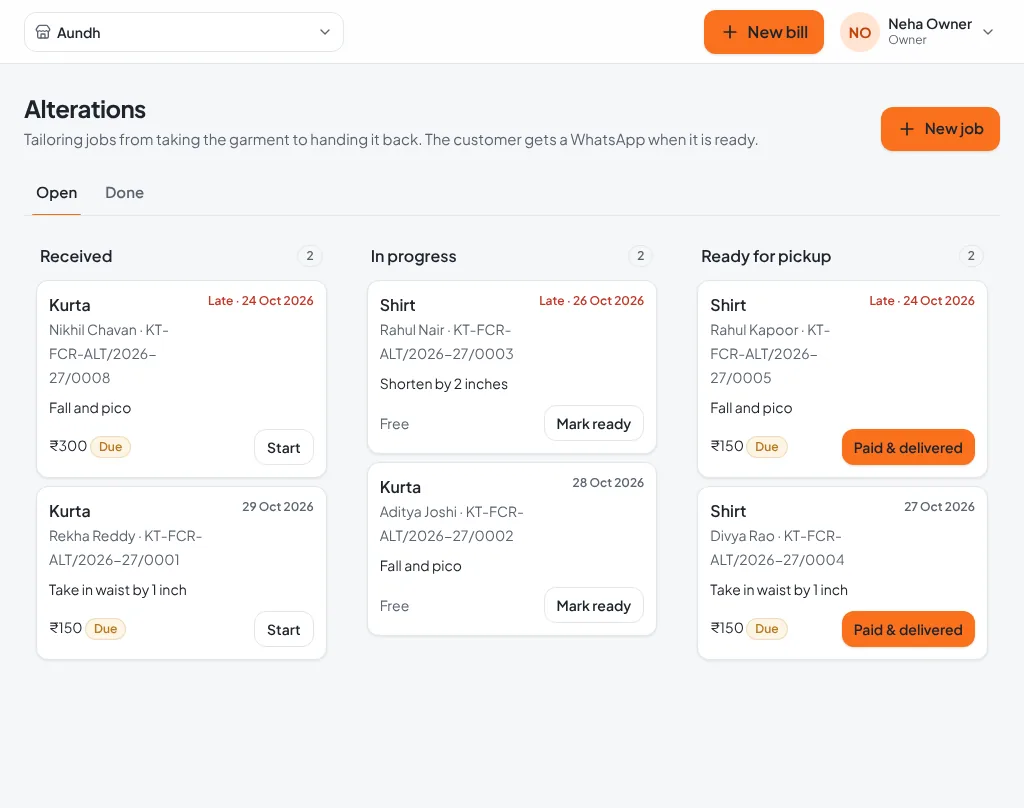Click the 'Late · 26 Oct 2026' date label
The image size is (1024, 808).
(x=591, y=301)
